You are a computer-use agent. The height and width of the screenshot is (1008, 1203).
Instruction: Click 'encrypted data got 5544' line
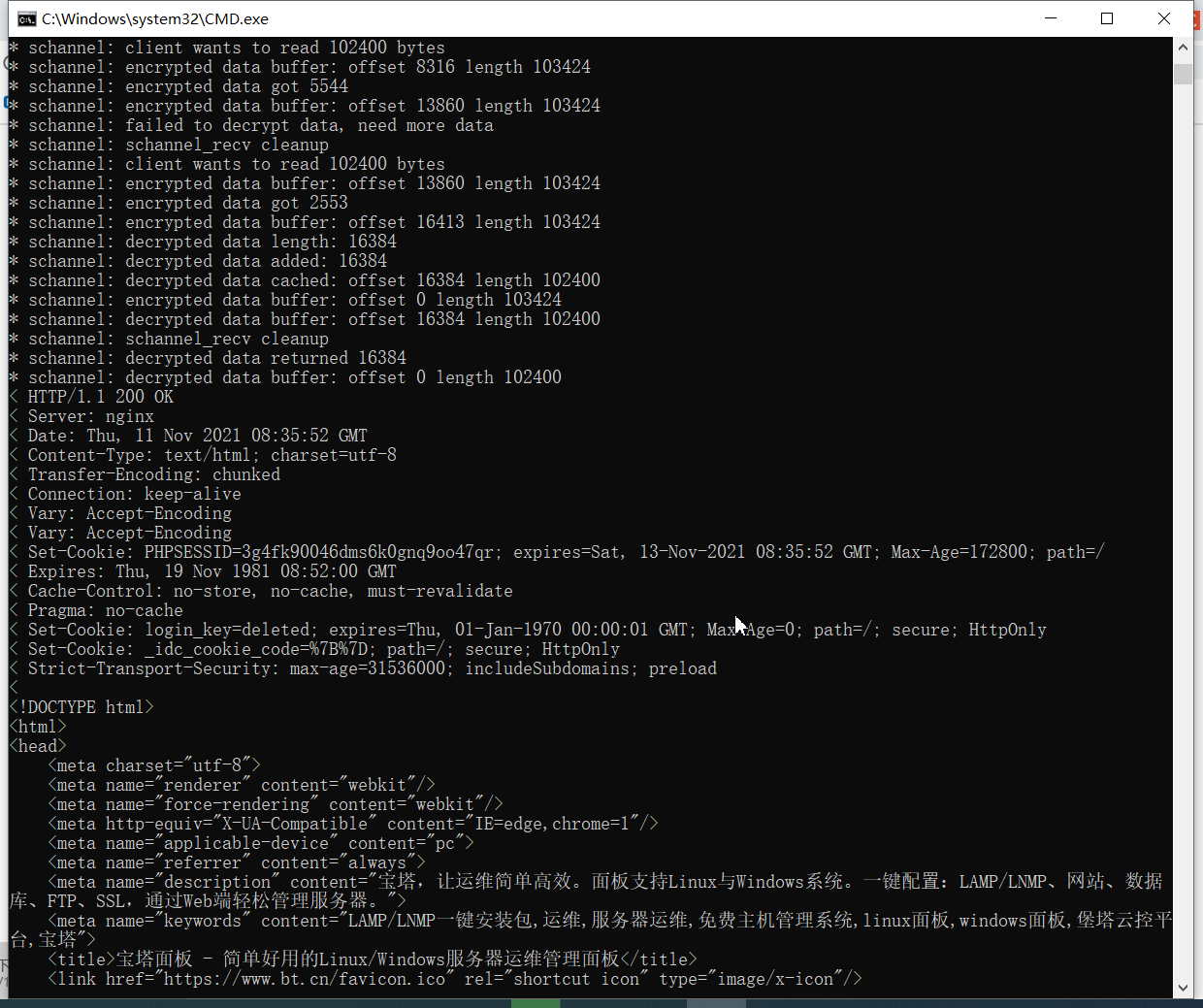click(x=179, y=86)
